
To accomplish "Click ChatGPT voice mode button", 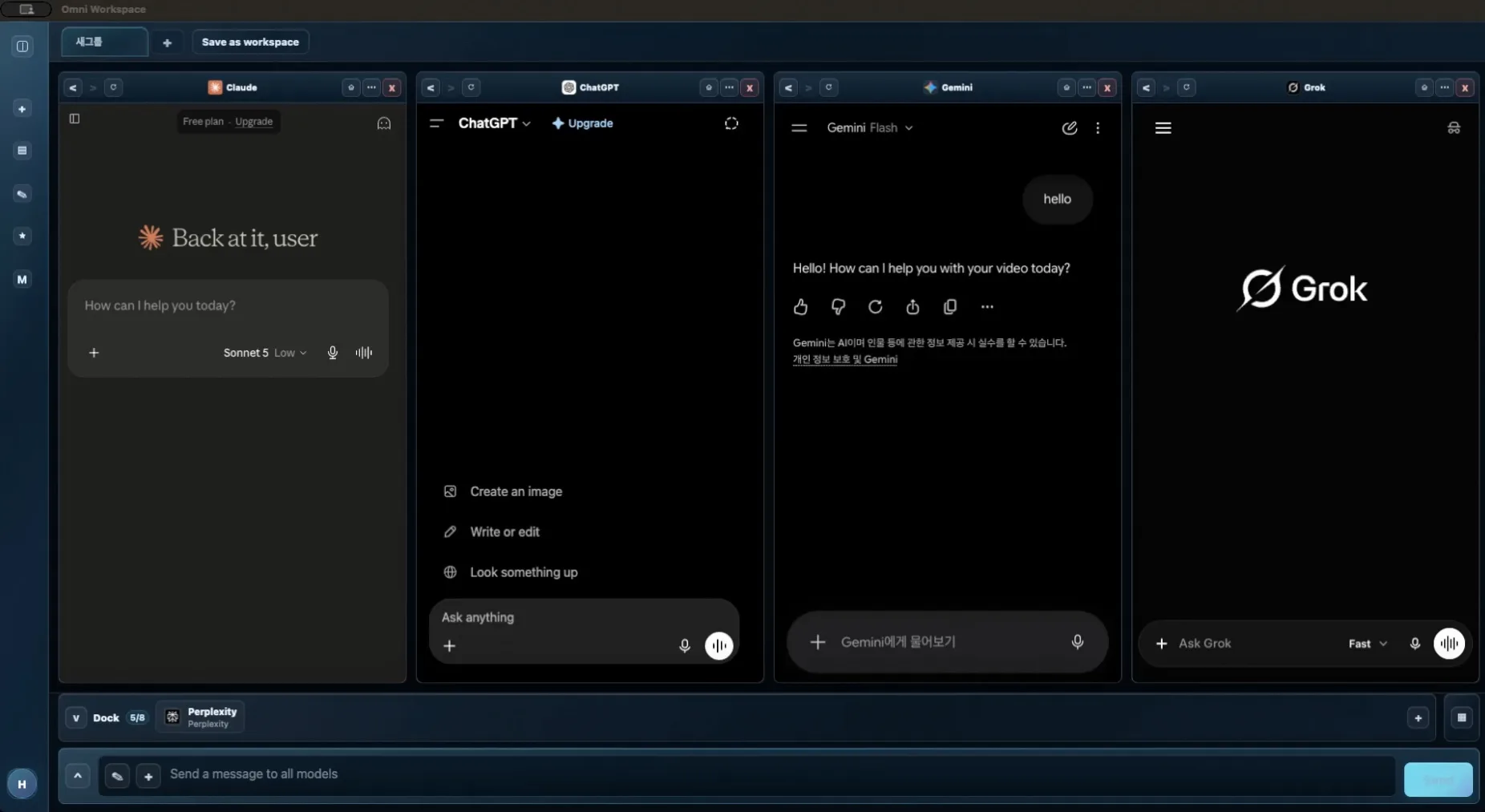I will coord(719,645).
